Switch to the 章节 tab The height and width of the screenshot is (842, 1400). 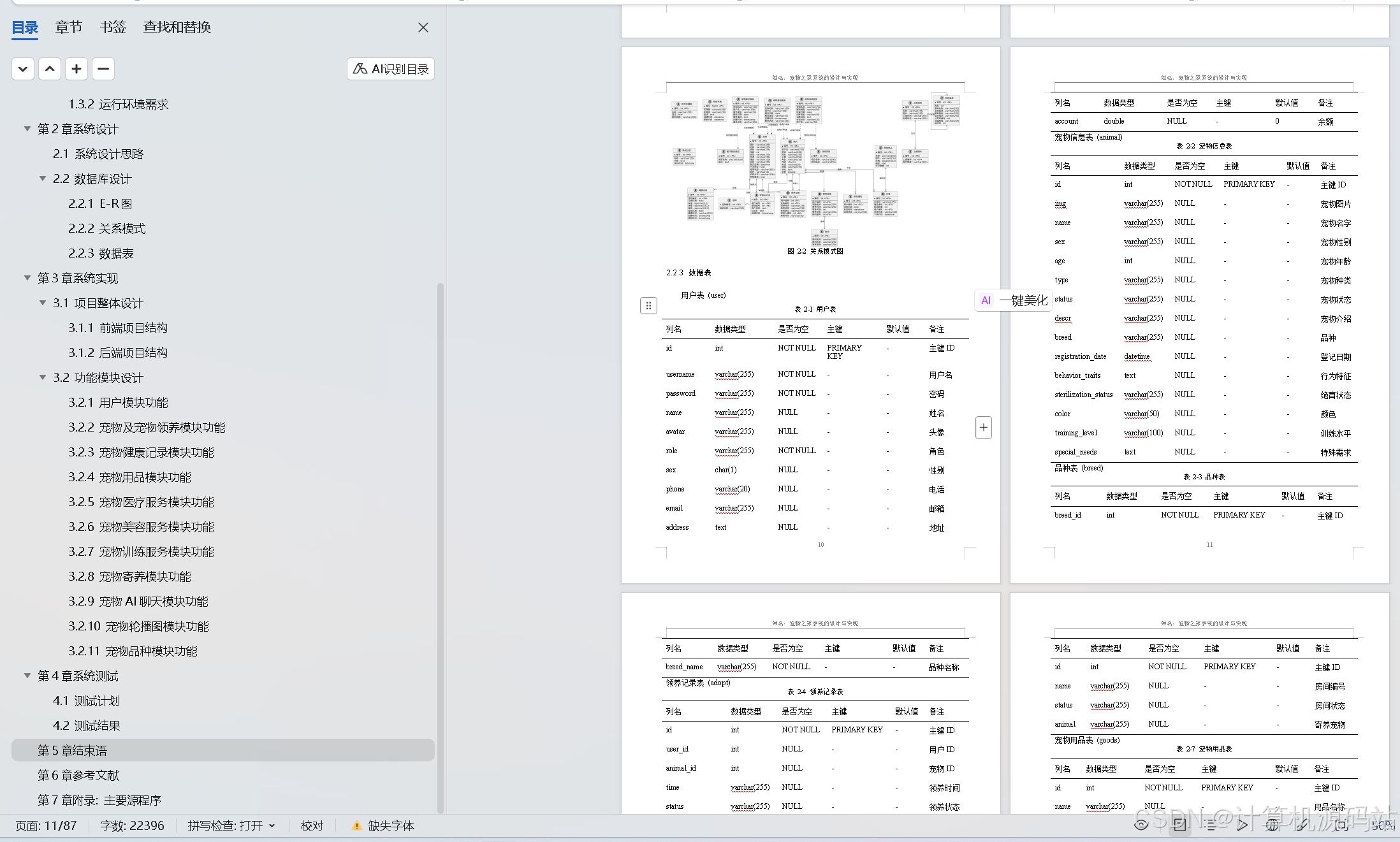pyautogui.click(x=69, y=27)
